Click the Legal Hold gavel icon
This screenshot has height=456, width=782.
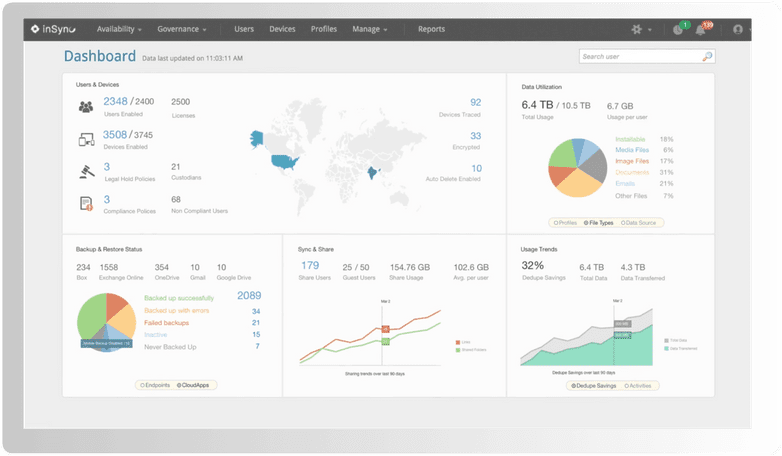point(86,171)
